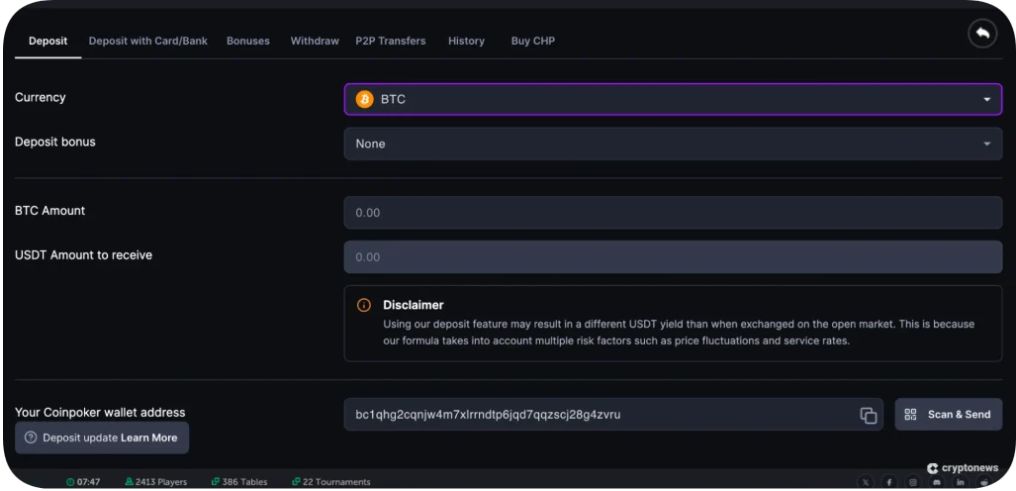The height and width of the screenshot is (491, 1016).
Task: Open the LinkedIn social link
Action: coord(960,482)
